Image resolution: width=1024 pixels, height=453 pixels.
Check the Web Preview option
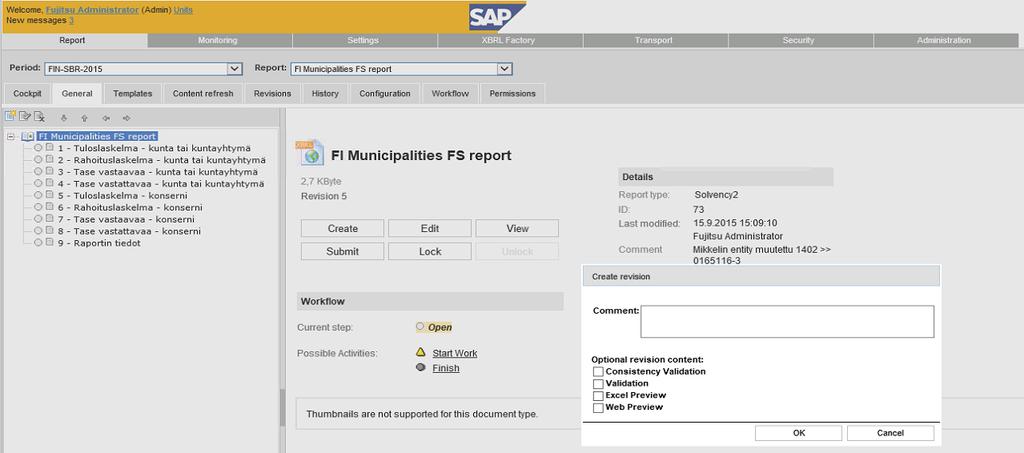[x=598, y=407]
